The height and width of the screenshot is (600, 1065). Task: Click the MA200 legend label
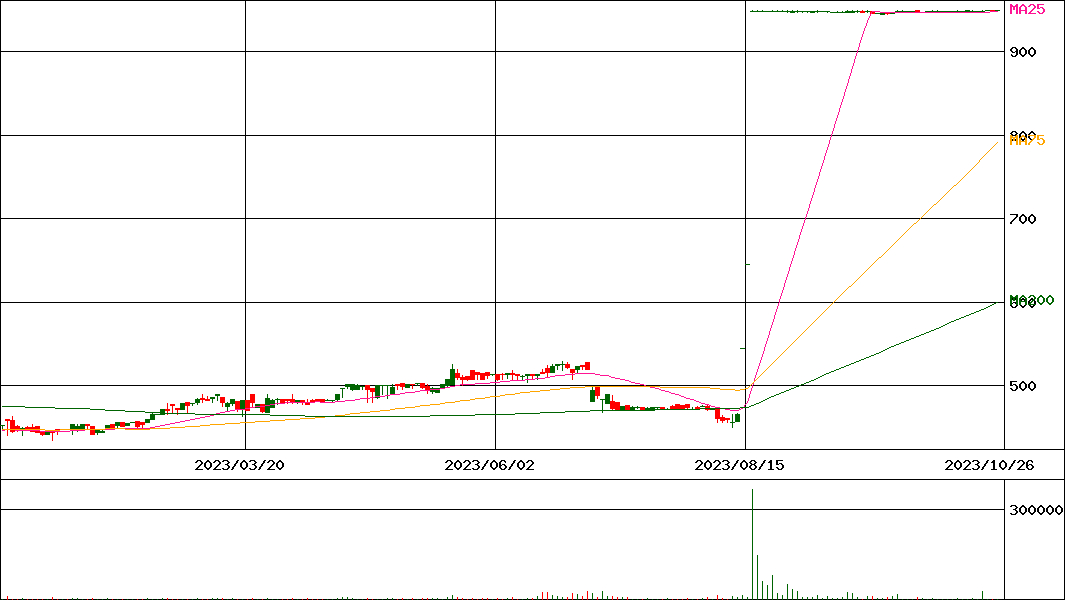pos(1032,300)
